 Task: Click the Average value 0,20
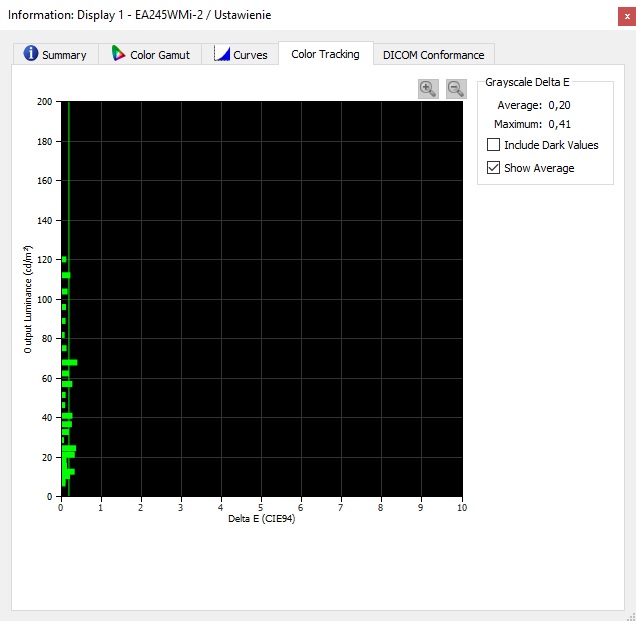(559, 105)
